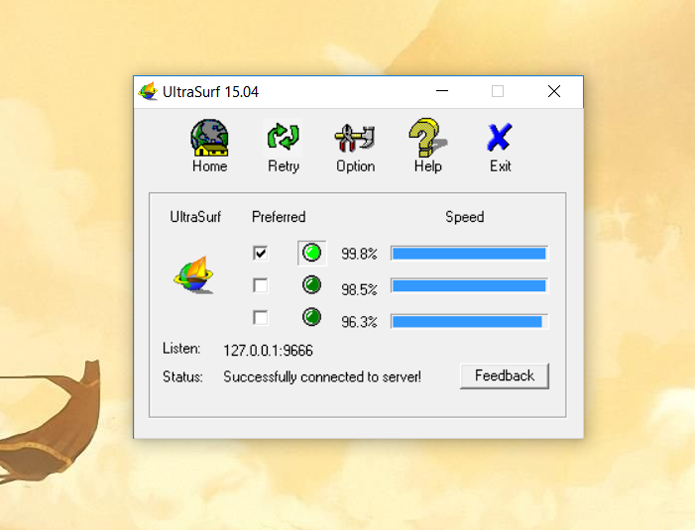Click the 98.5% speed value

[x=359, y=289]
